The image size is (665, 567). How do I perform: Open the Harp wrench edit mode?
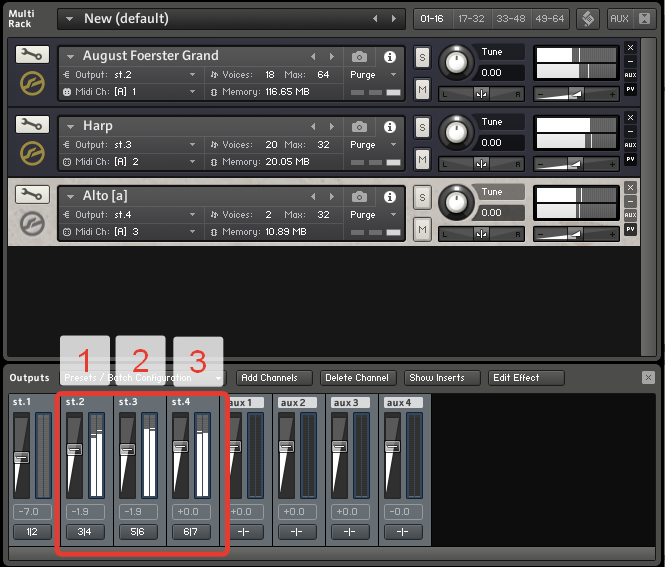[x=32, y=124]
